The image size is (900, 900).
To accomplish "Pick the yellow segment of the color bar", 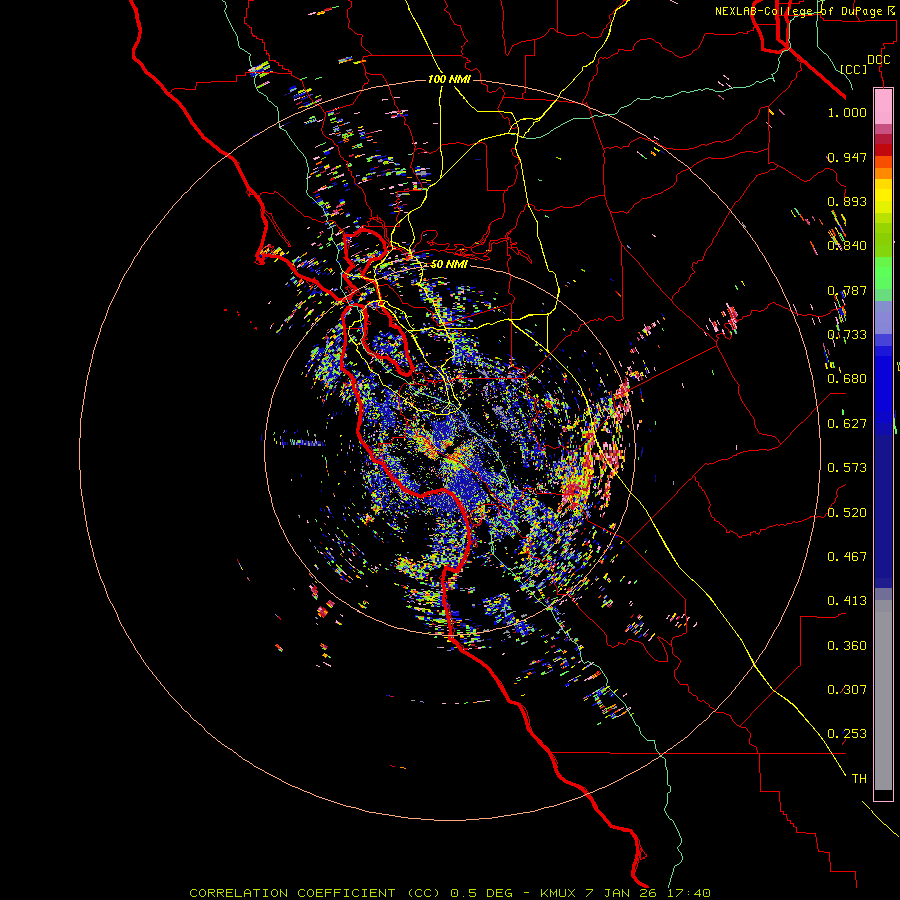I will [883, 196].
